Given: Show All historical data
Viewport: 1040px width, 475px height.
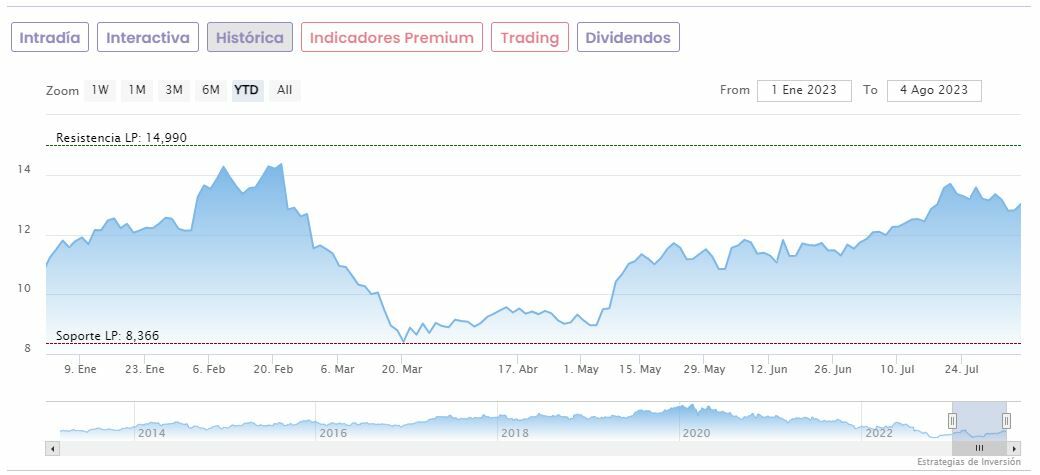Looking at the screenshot, I should [x=285, y=90].
